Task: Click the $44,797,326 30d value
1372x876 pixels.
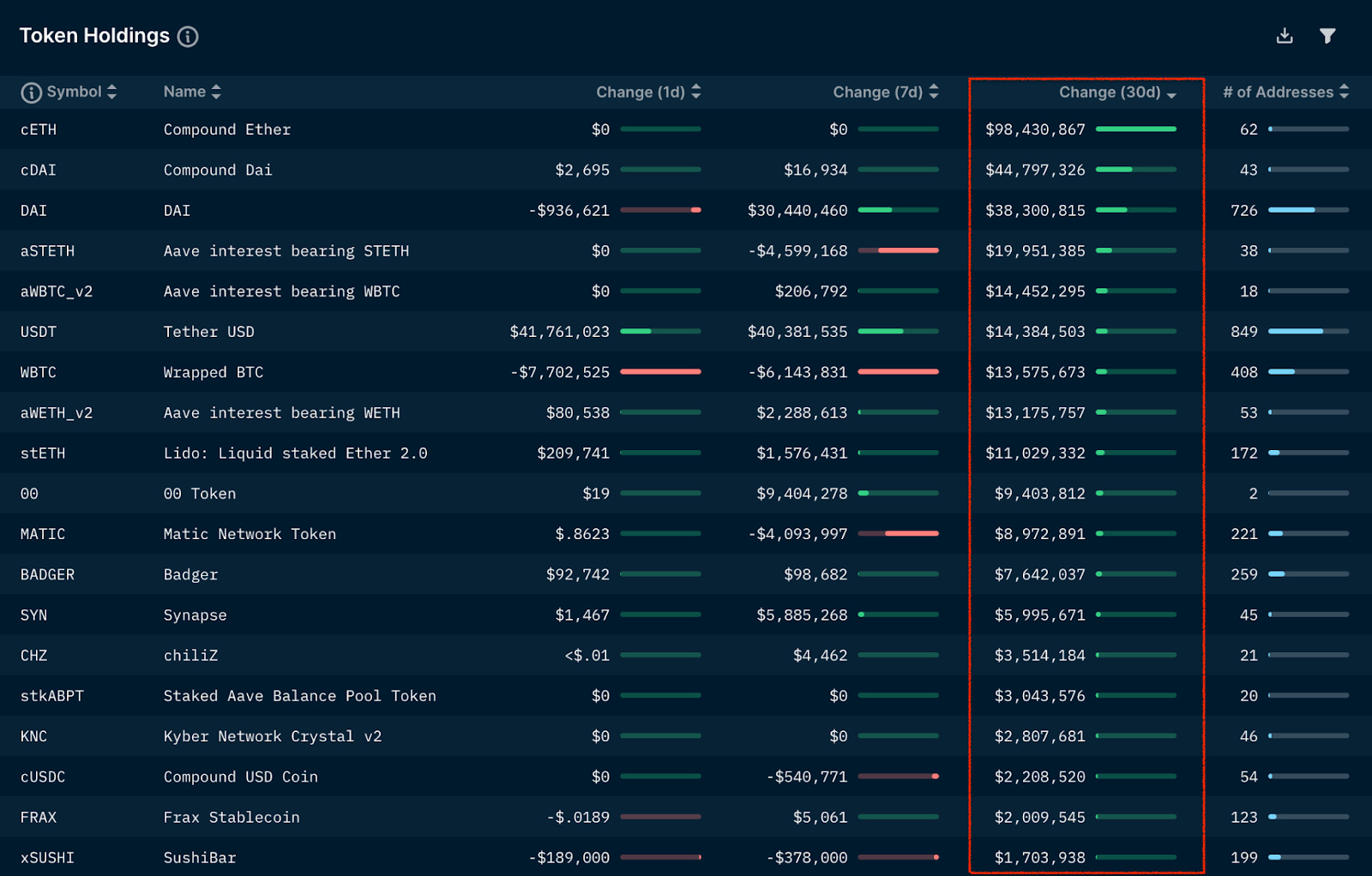Action: pos(1035,170)
